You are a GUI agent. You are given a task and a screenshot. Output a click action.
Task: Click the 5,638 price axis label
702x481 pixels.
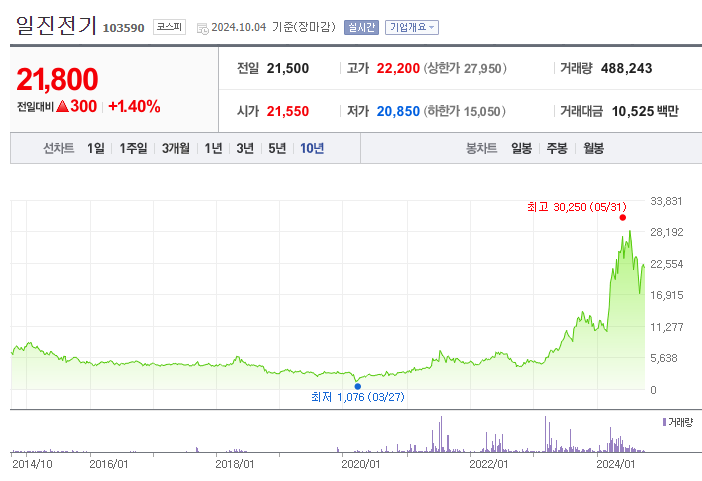click(664, 358)
